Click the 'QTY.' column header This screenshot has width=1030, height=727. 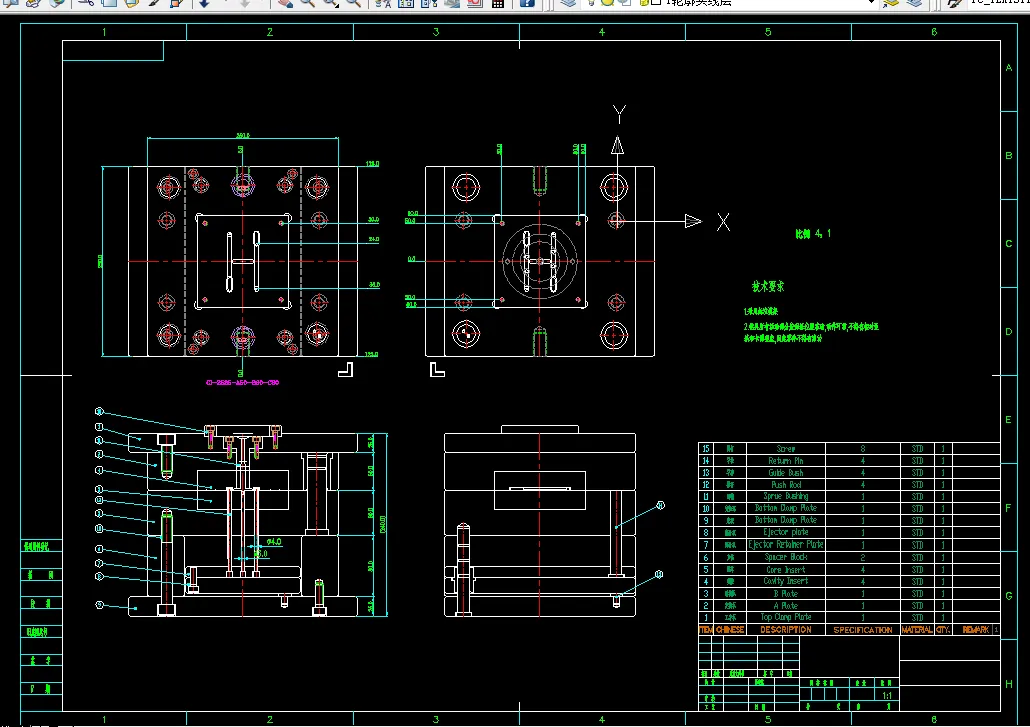tap(943, 630)
